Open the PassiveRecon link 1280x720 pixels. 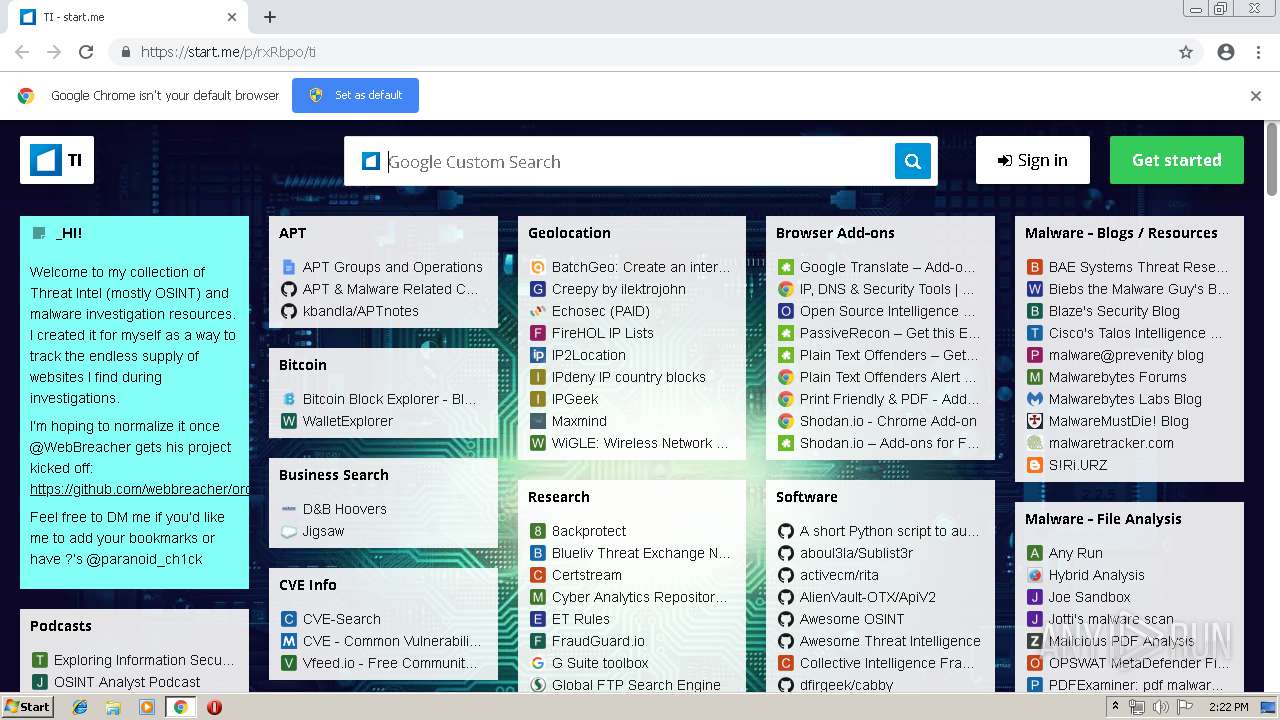(890, 333)
